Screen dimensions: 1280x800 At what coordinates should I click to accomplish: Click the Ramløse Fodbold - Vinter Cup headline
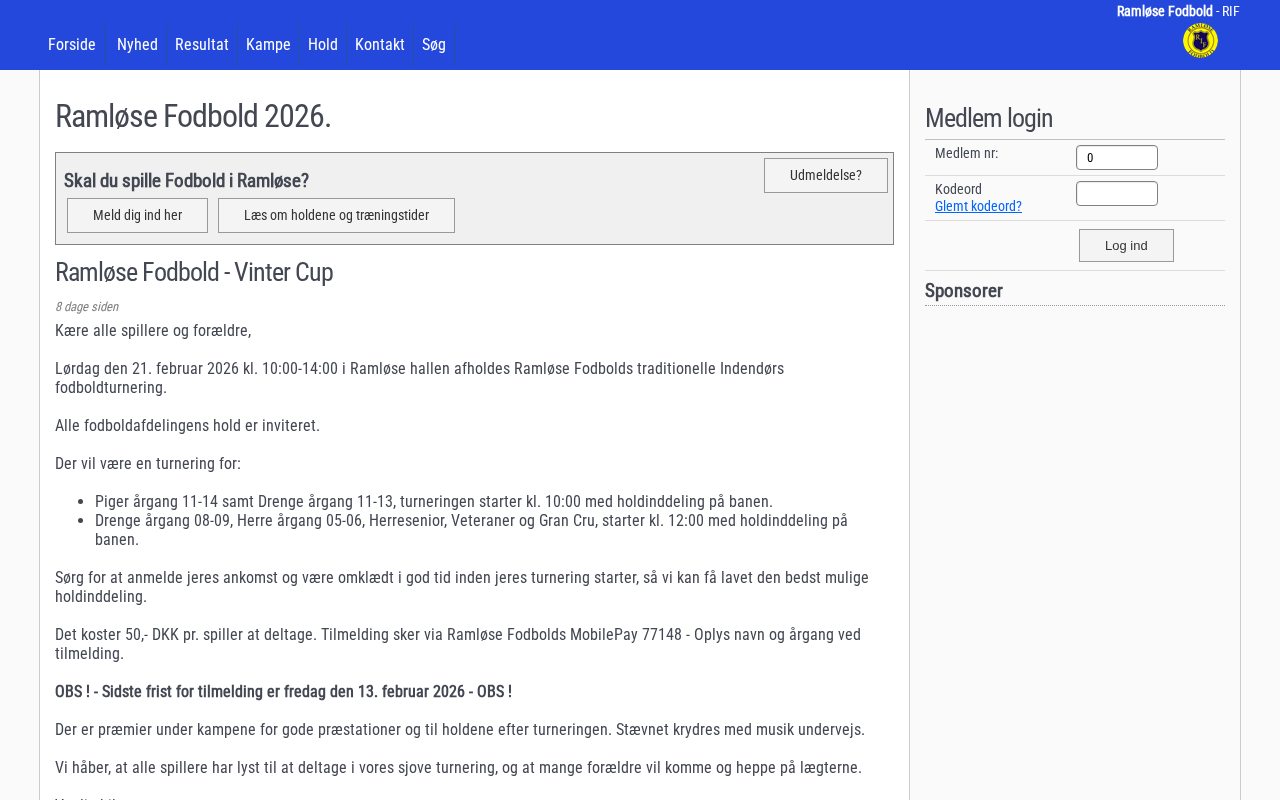click(194, 272)
